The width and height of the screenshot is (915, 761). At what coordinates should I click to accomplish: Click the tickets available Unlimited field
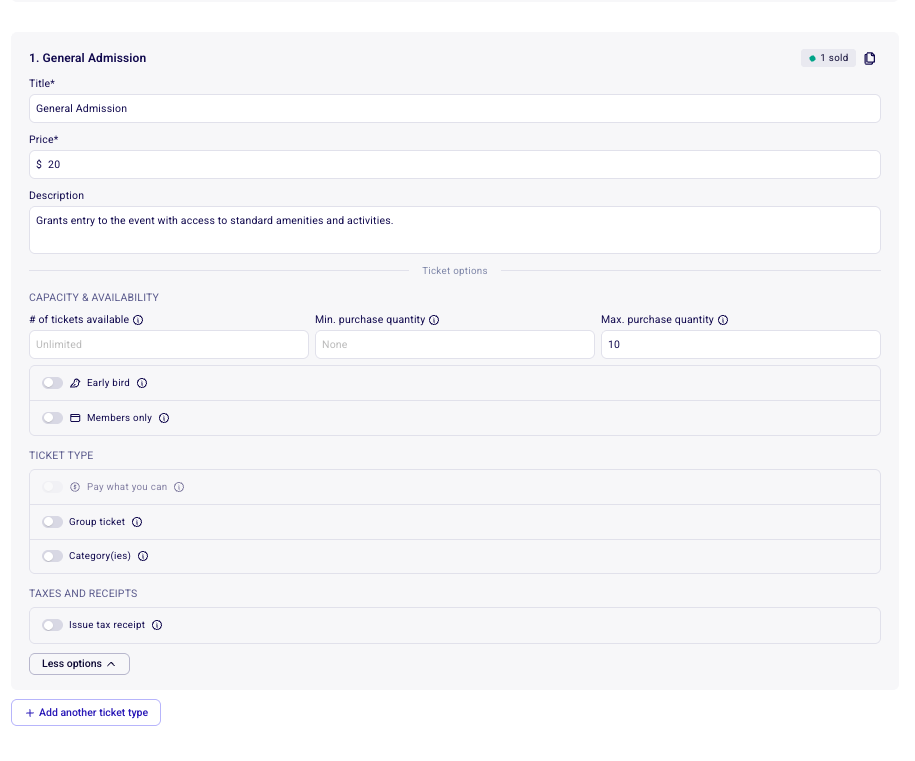coord(169,344)
